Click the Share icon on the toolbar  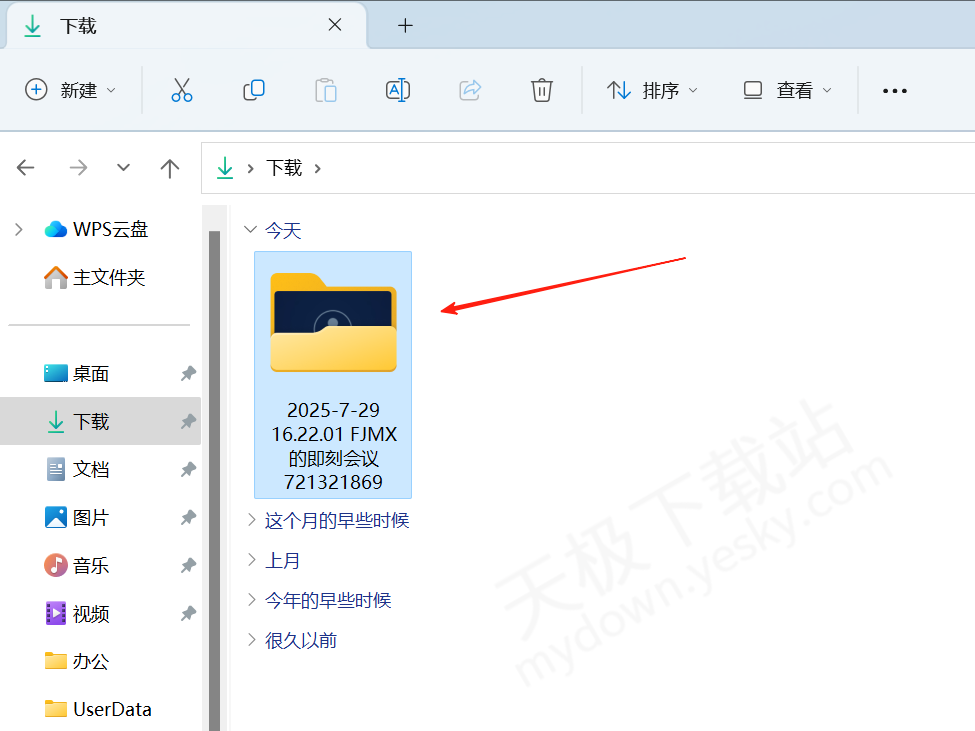click(470, 90)
